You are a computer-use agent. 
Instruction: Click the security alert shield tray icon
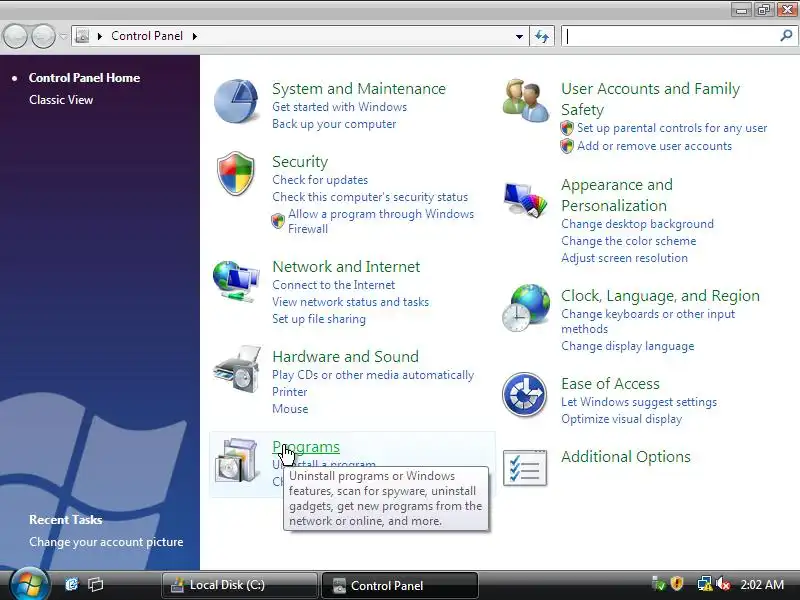pyautogui.click(x=677, y=584)
